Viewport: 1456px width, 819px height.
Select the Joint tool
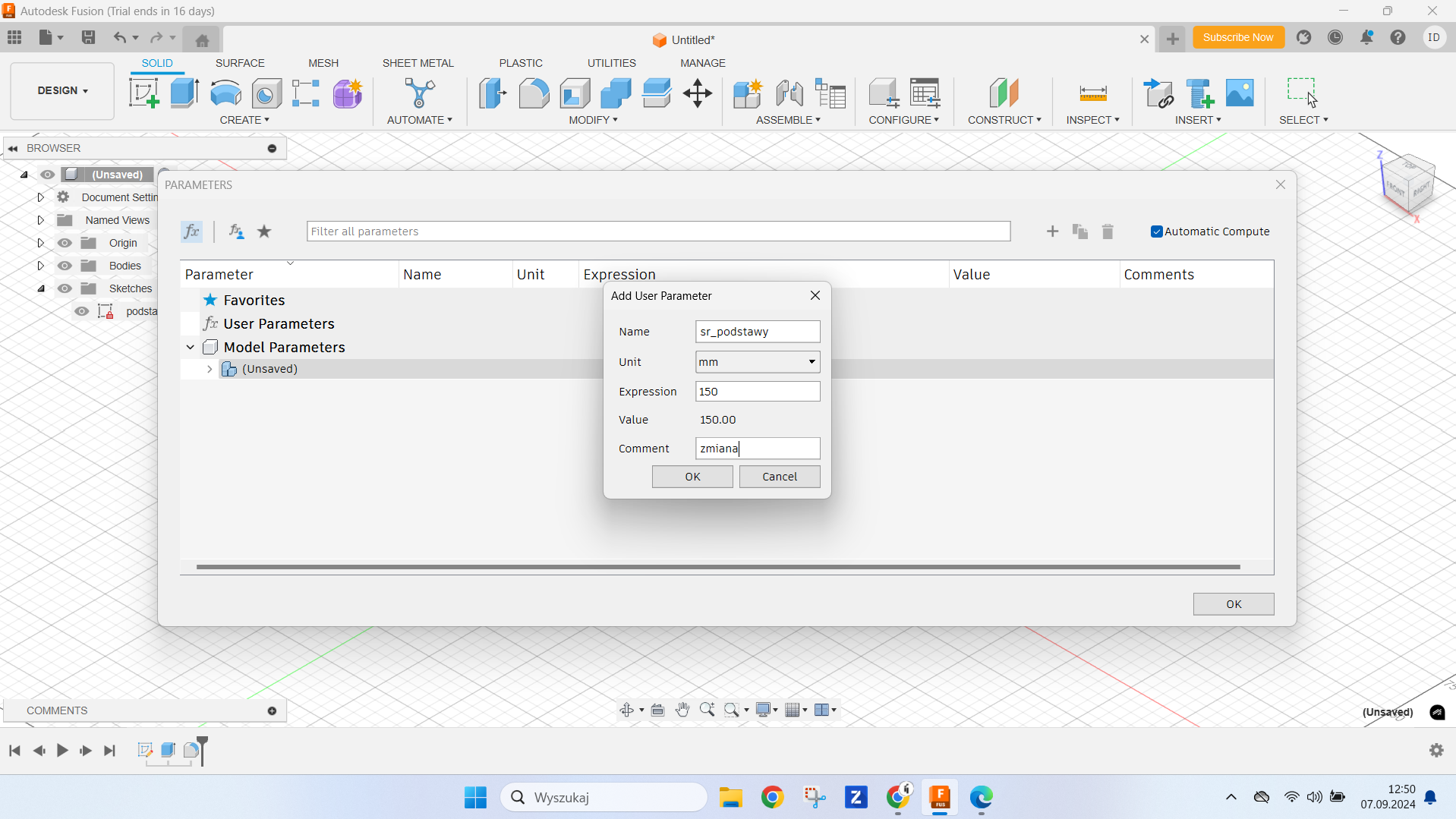(789, 93)
